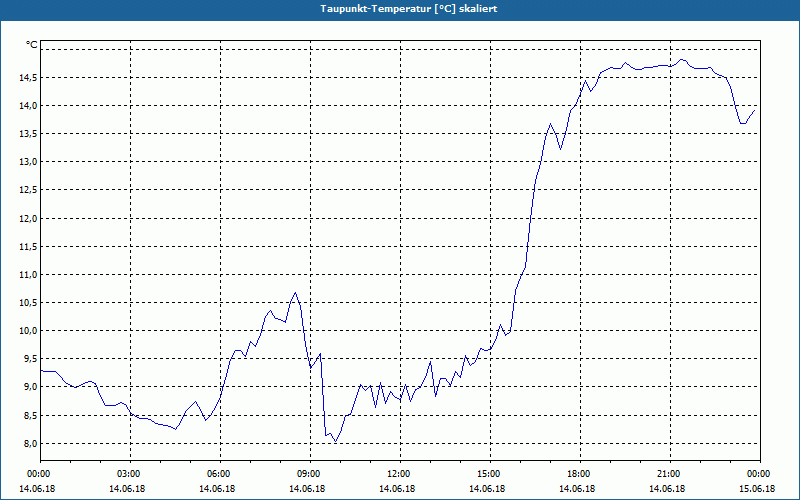Select the 9,5 y-axis label
800x500 pixels.
tap(30, 359)
